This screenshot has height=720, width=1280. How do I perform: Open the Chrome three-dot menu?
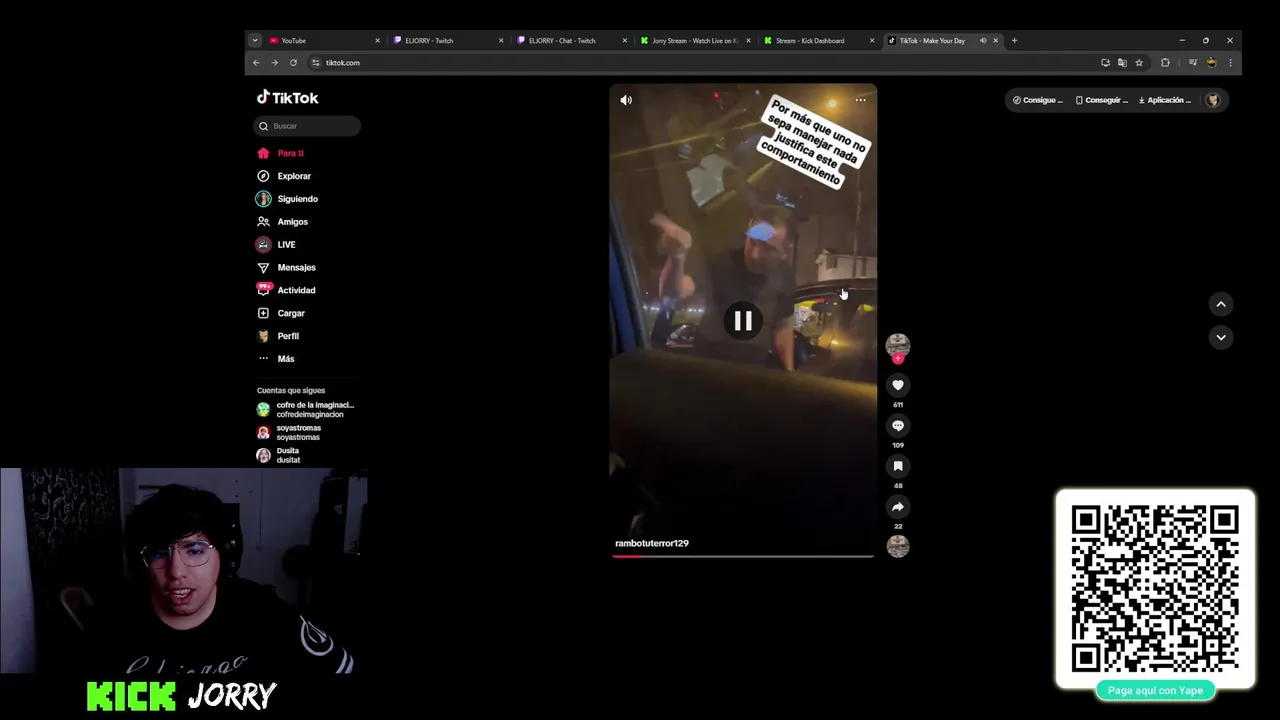1230,63
